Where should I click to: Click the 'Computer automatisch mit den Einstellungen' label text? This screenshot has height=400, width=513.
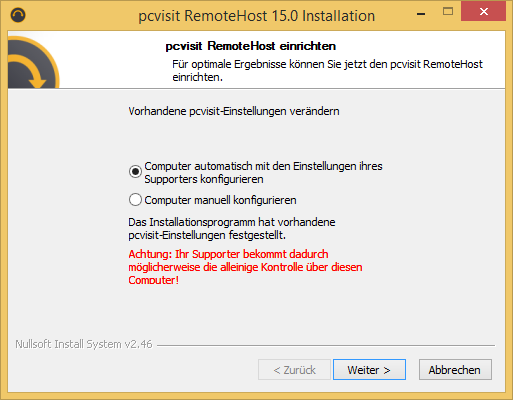tap(263, 172)
